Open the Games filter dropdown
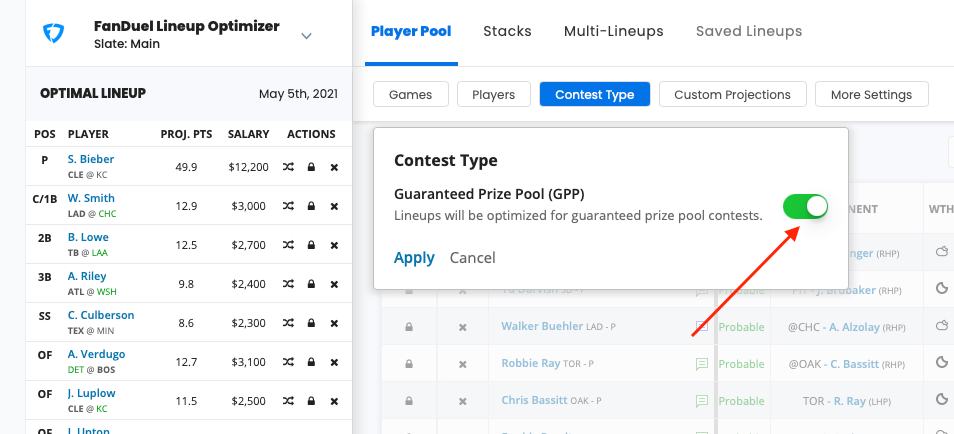This screenshot has height=434, width=954. pyautogui.click(x=410, y=95)
